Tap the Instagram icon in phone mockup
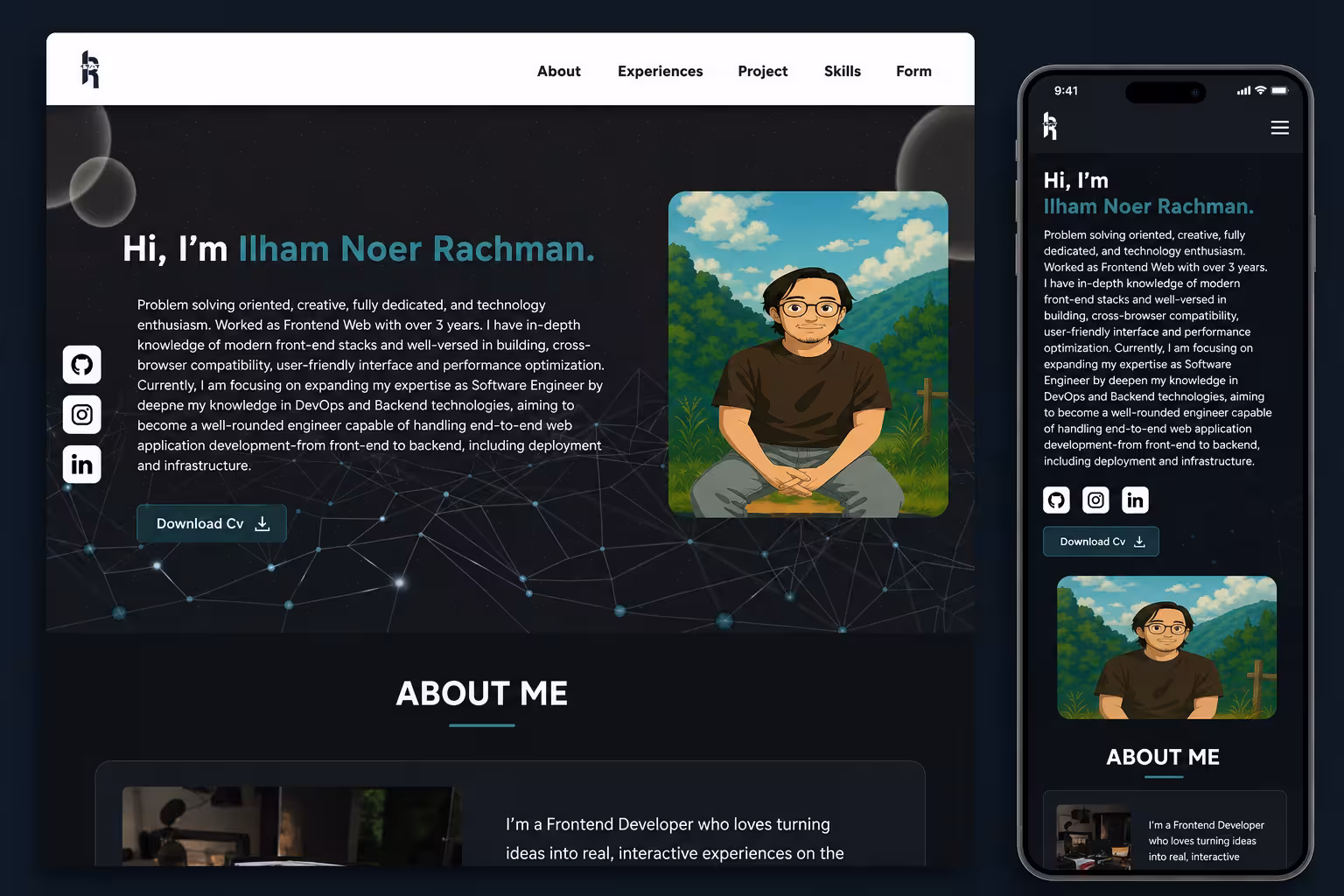The height and width of the screenshot is (896, 1344). pyautogui.click(x=1095, y=500)
